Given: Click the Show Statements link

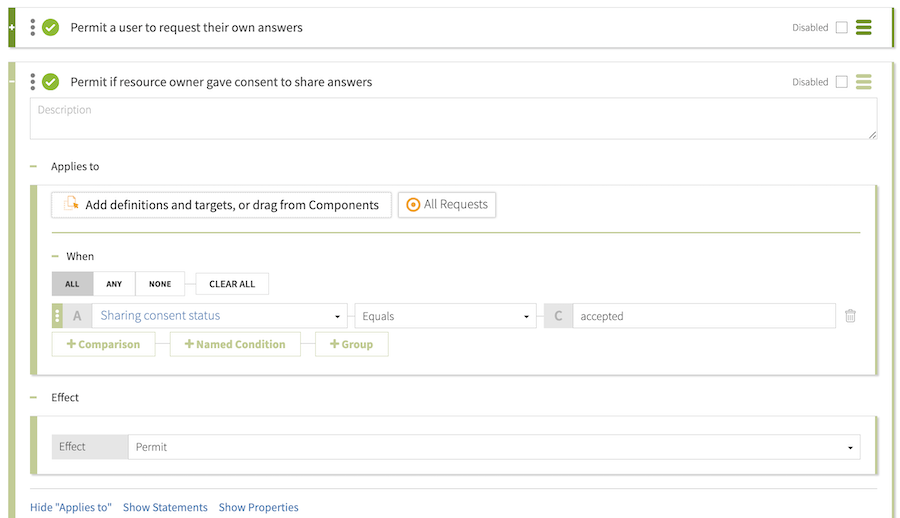Looking at the screenshot, I should point(165,507).
